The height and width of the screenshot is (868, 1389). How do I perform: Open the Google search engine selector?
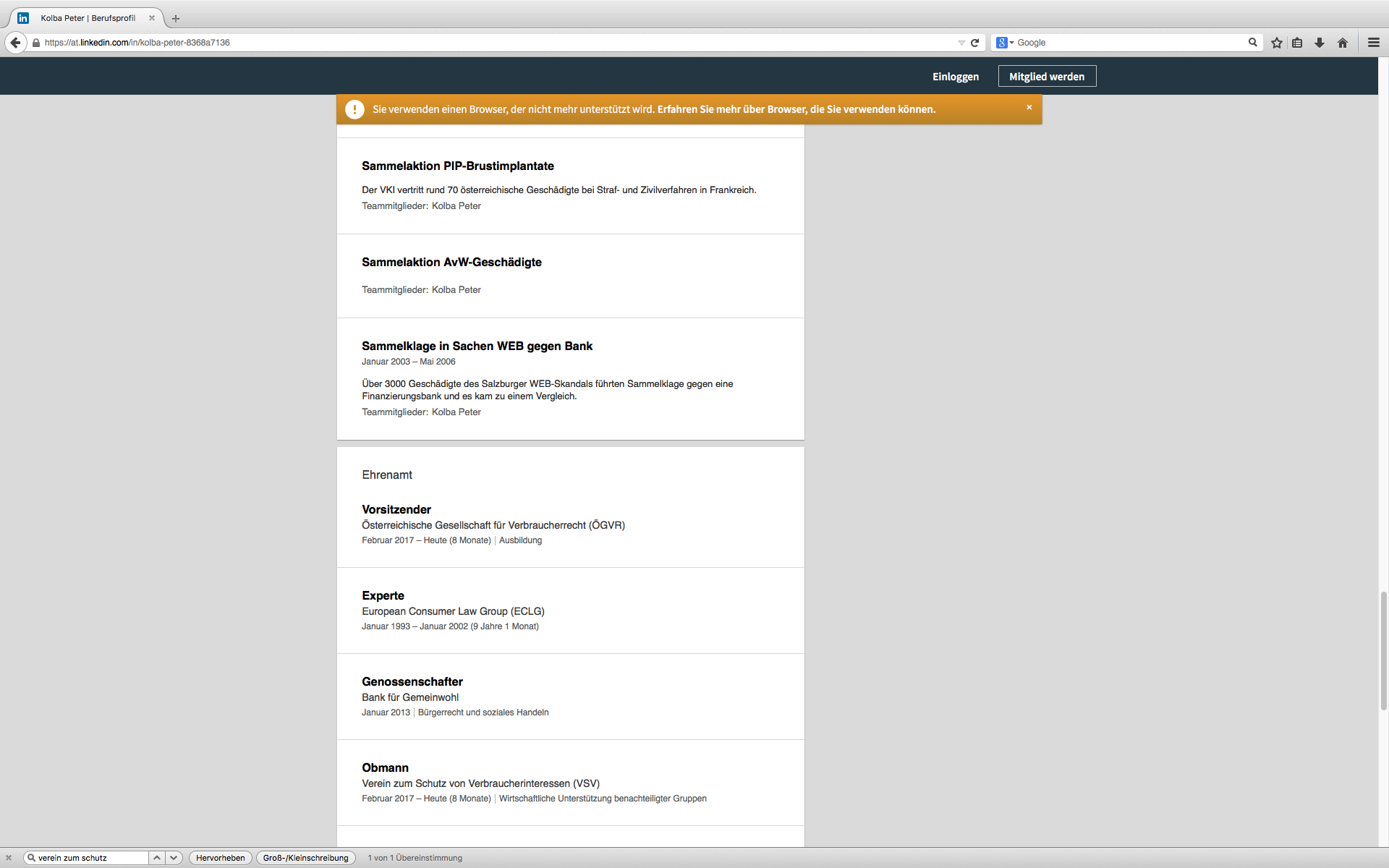tap(1005, 43)
